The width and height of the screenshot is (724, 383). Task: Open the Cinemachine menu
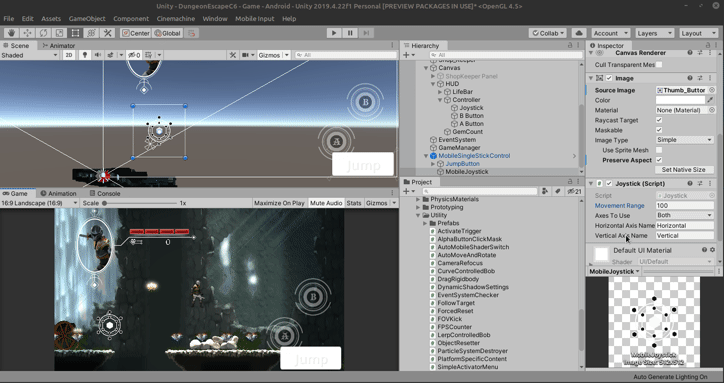175,19
